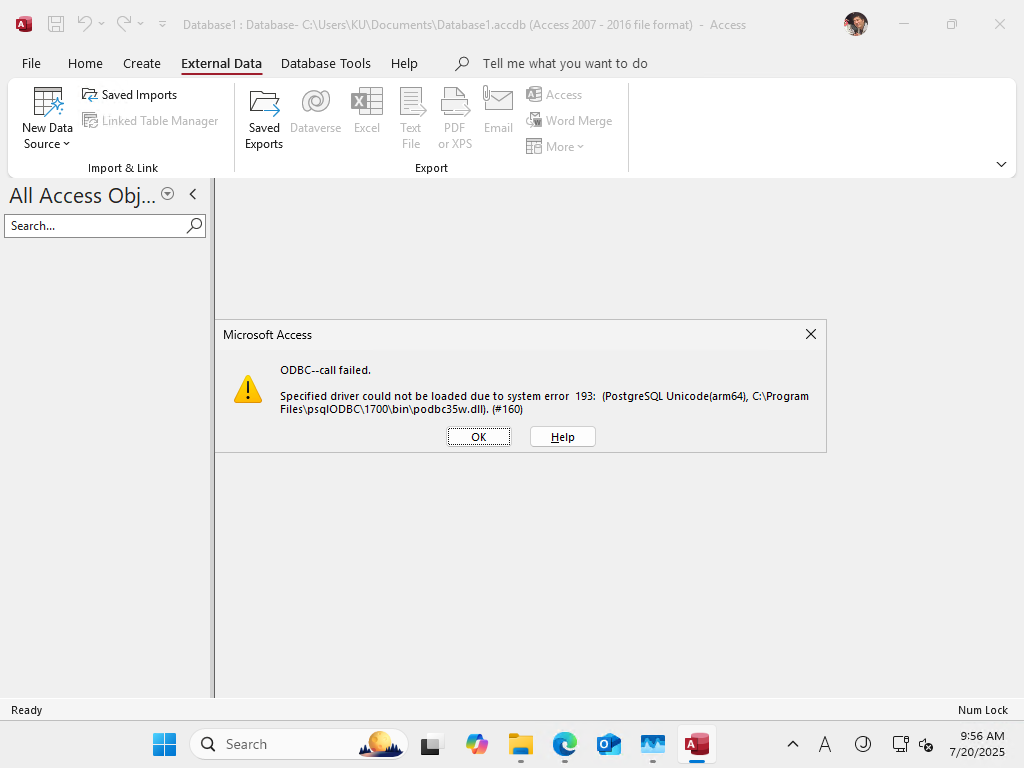Open the clock and date flyout
This screenshot has width=1024, height=768.
pyautogui.click(x=977, y=744)
